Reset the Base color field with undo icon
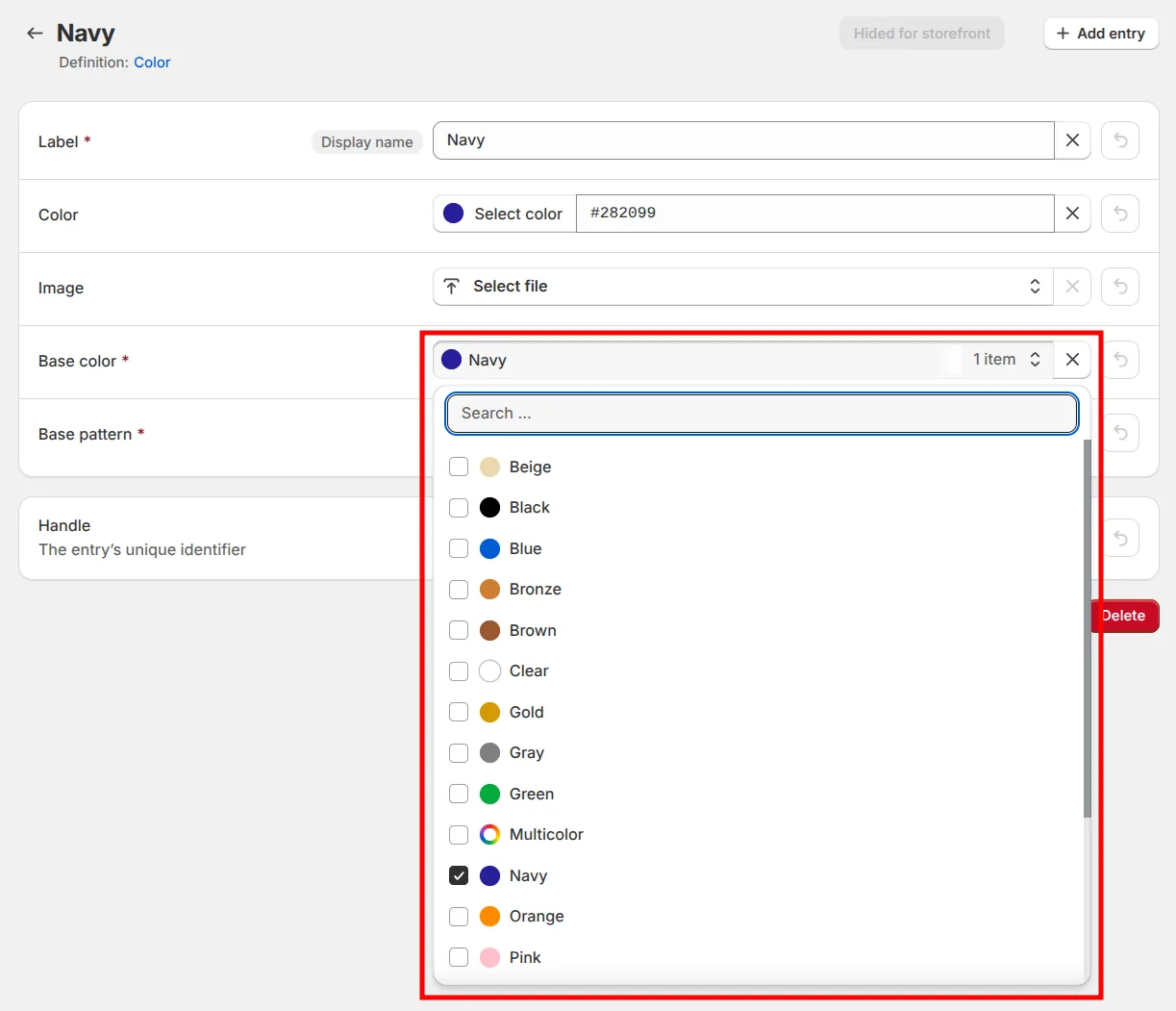The image size is (1176, 1011). coord(1120,360)
